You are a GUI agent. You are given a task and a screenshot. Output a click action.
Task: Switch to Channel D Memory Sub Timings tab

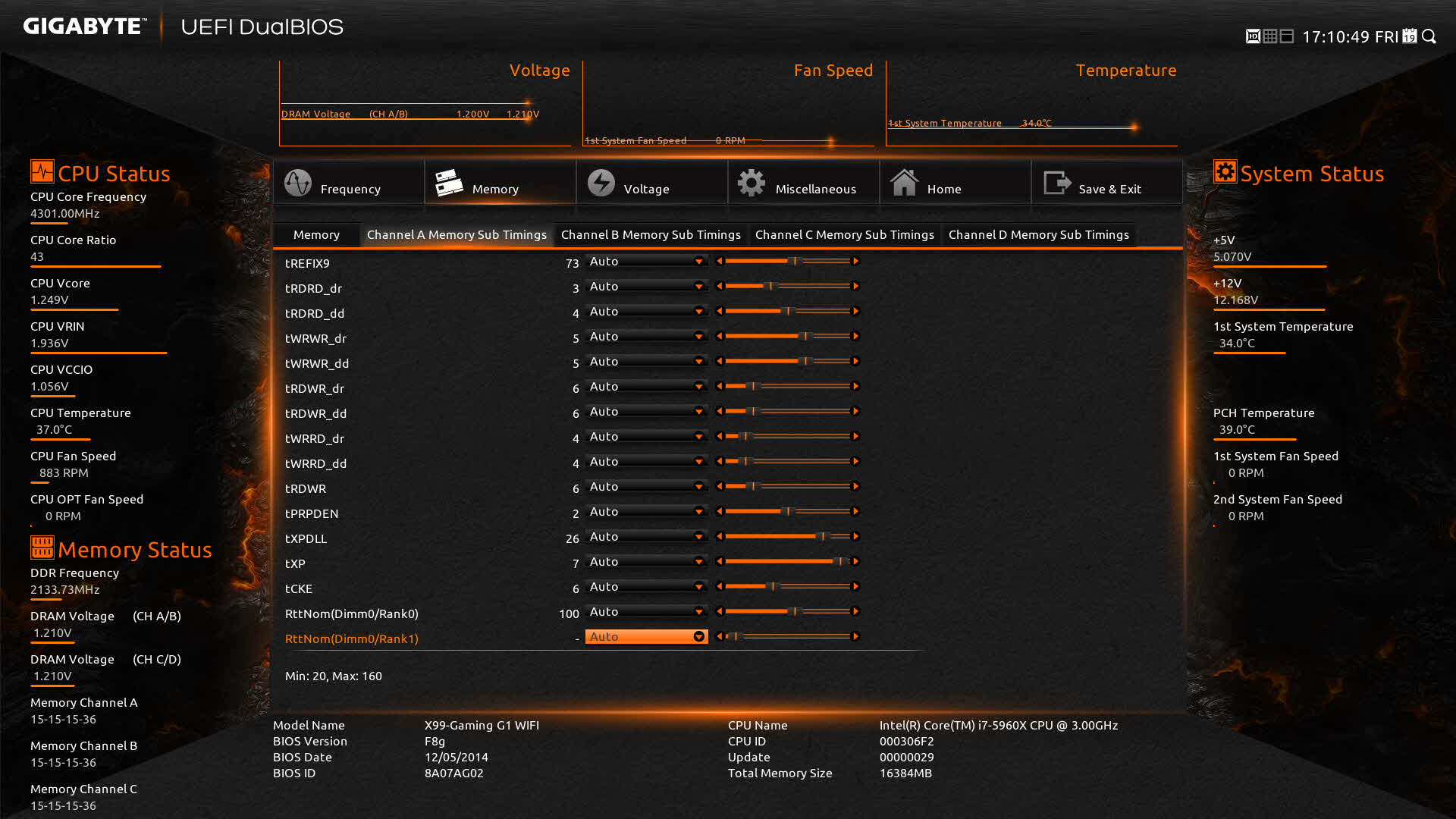click(x=1039, y=235)
